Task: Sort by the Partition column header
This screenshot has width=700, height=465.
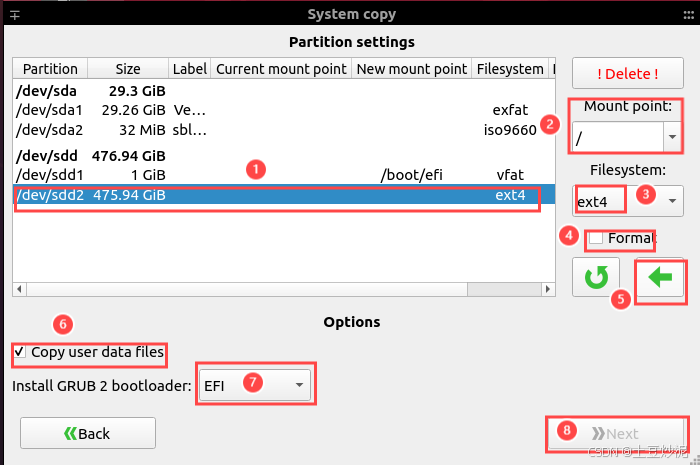Action: 50,69
